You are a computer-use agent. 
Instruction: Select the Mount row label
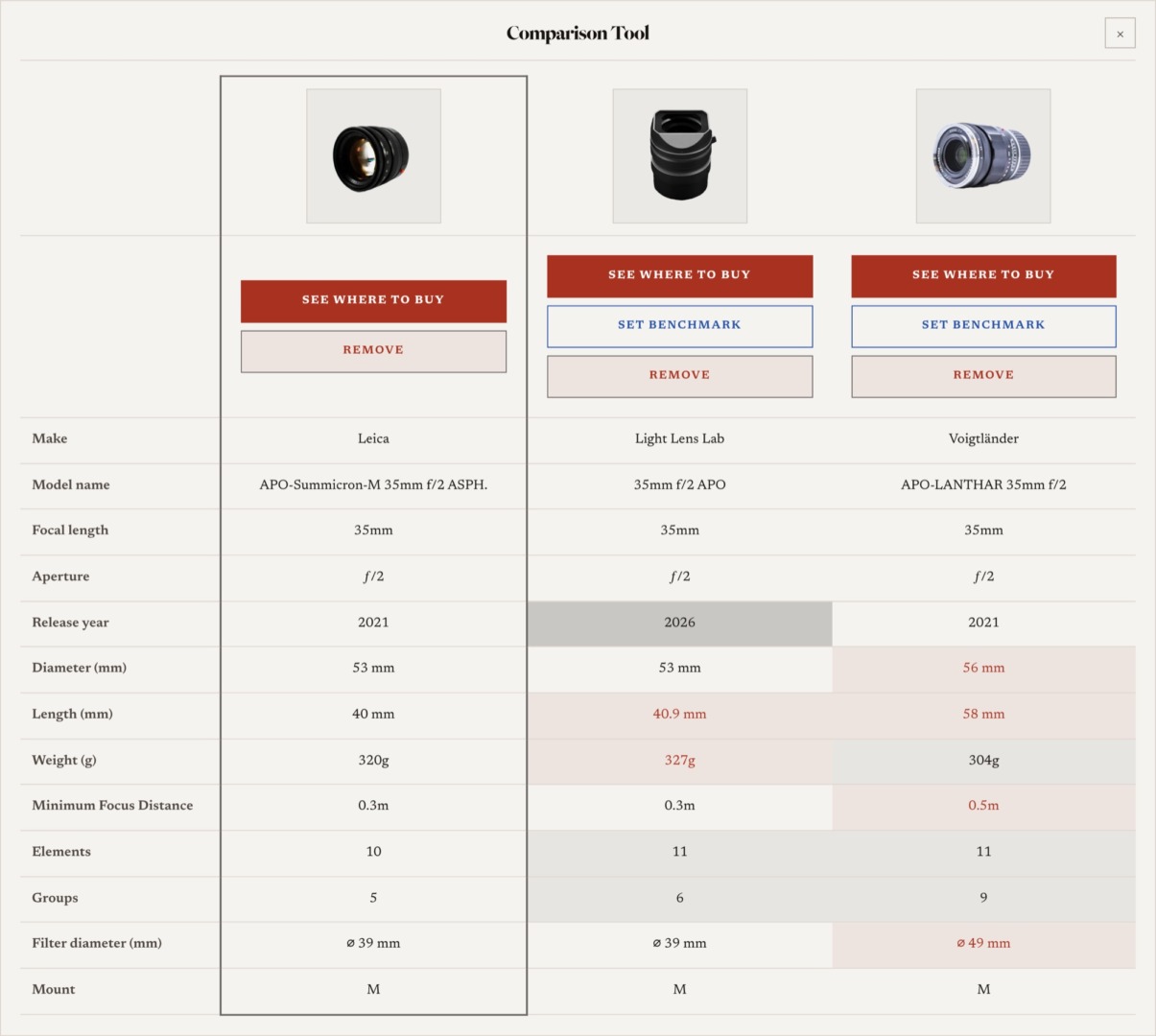[54, 989]
